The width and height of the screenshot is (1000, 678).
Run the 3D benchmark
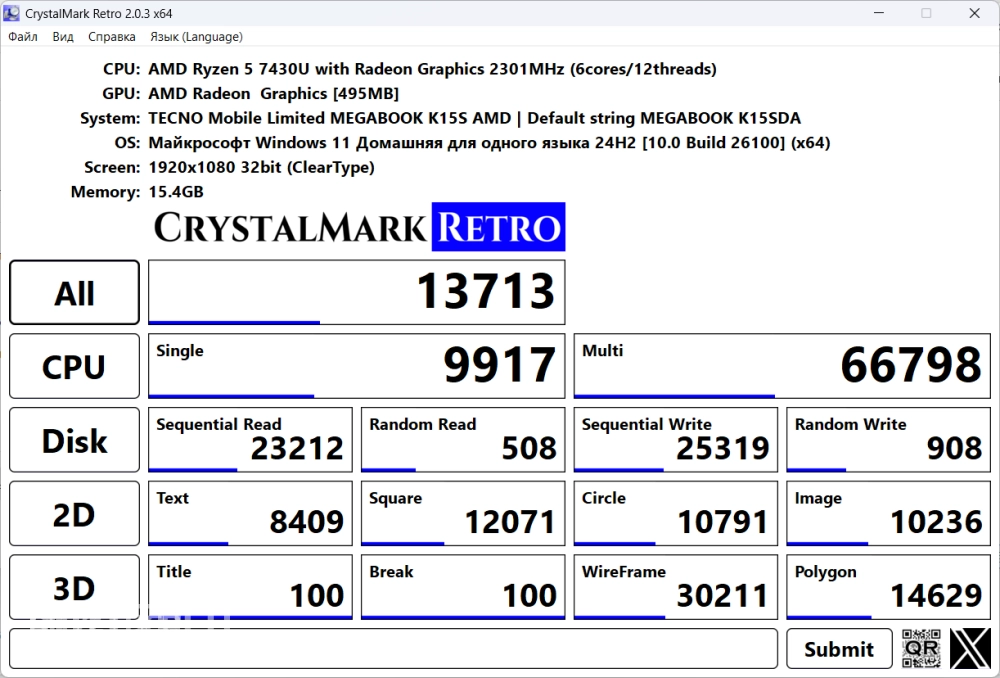pyautogui.click(x=75, y=588)
